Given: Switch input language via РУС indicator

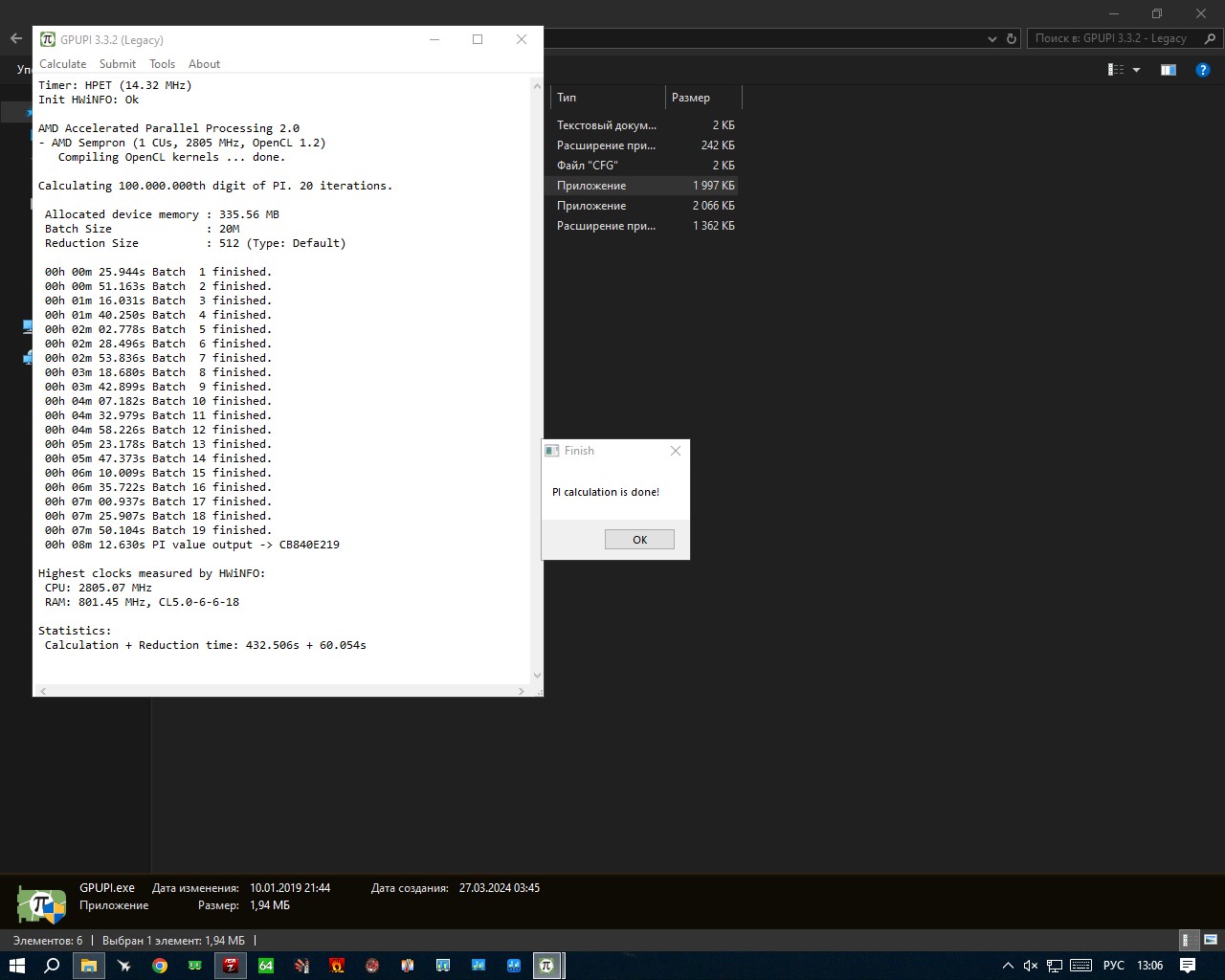Looking at the screenshot, I should click(1113, 966).
